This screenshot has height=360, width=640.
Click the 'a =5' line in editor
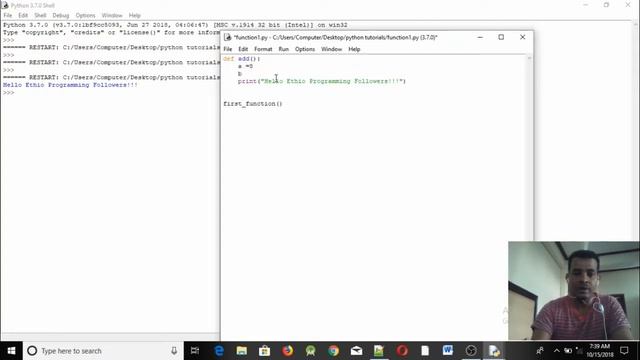coord(245,66)
